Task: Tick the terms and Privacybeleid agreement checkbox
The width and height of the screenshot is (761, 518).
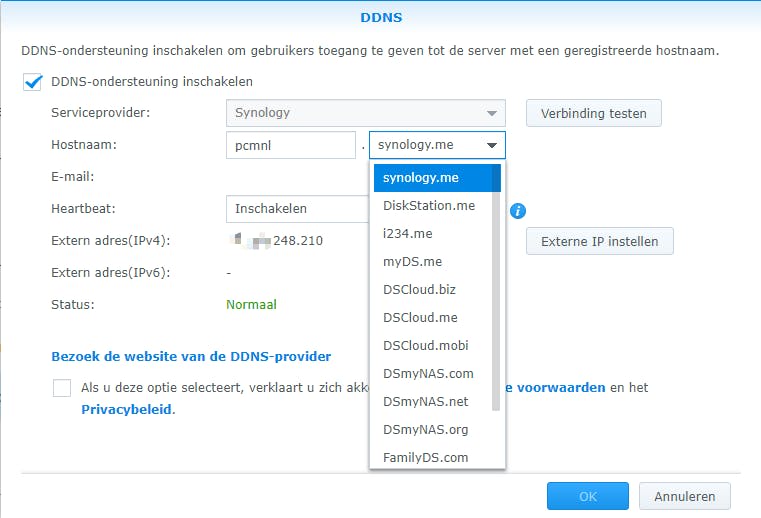Action: 62,388
